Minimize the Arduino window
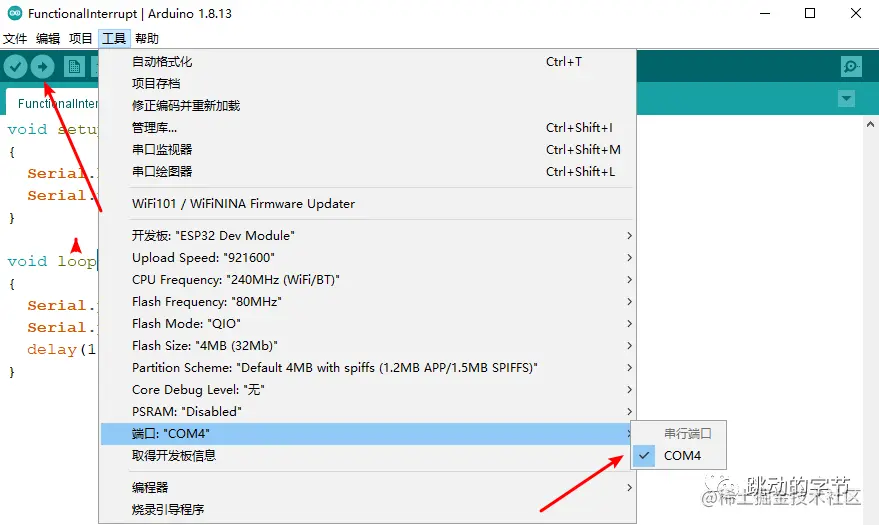This screenshot has height=525, width=879. pos(765,13)
